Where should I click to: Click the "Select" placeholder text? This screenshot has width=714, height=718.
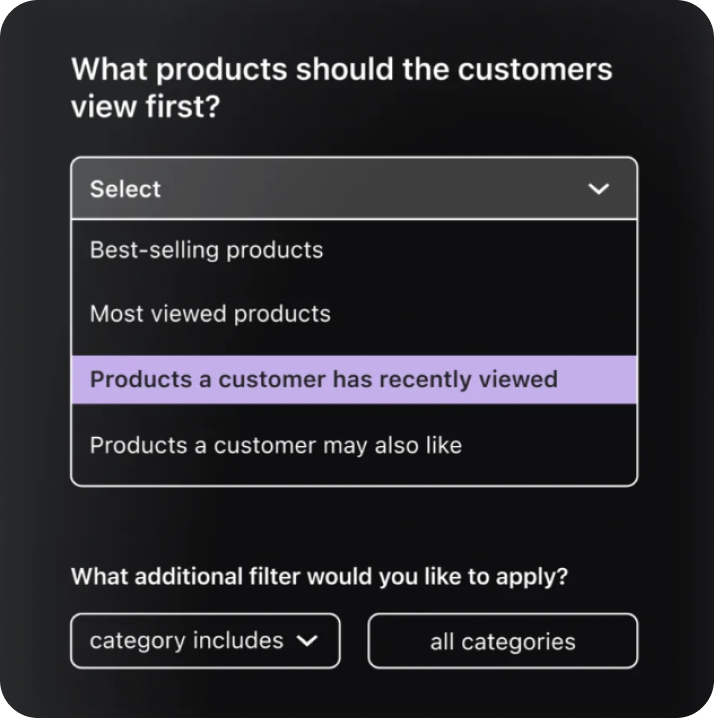pyautogui.click(x=125, y=189)
